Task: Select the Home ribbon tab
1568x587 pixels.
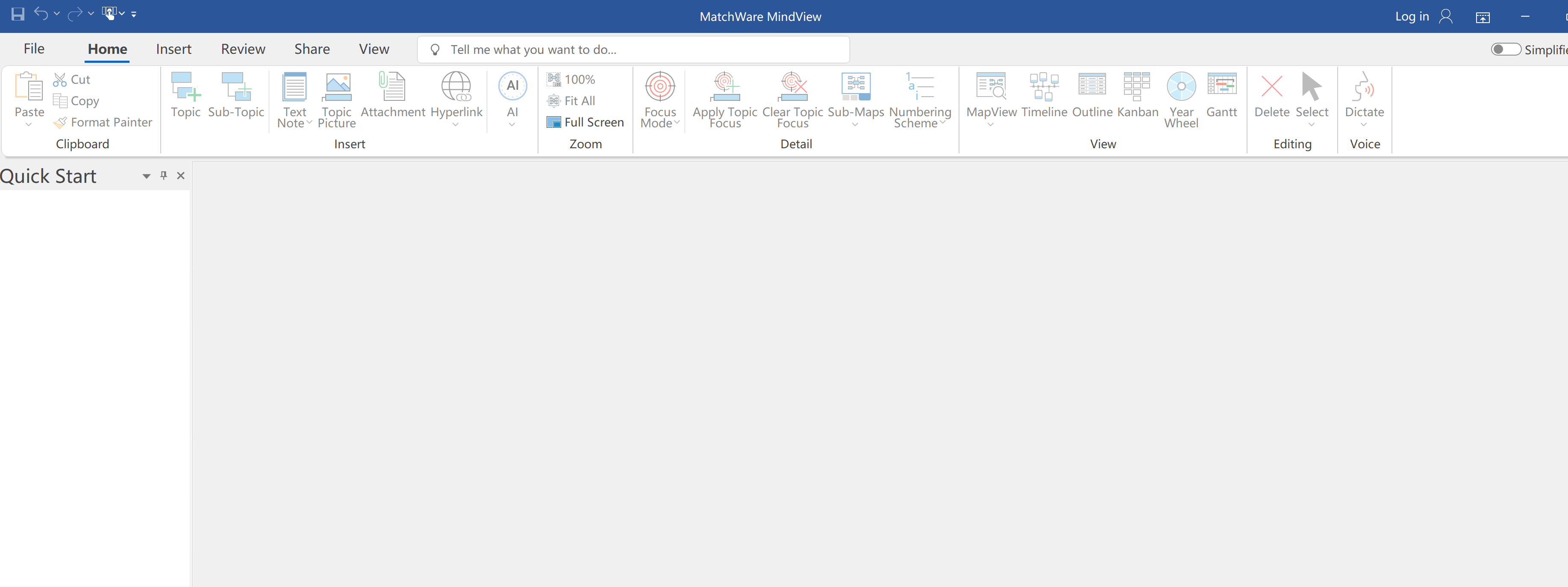Action: coord(107,49)
